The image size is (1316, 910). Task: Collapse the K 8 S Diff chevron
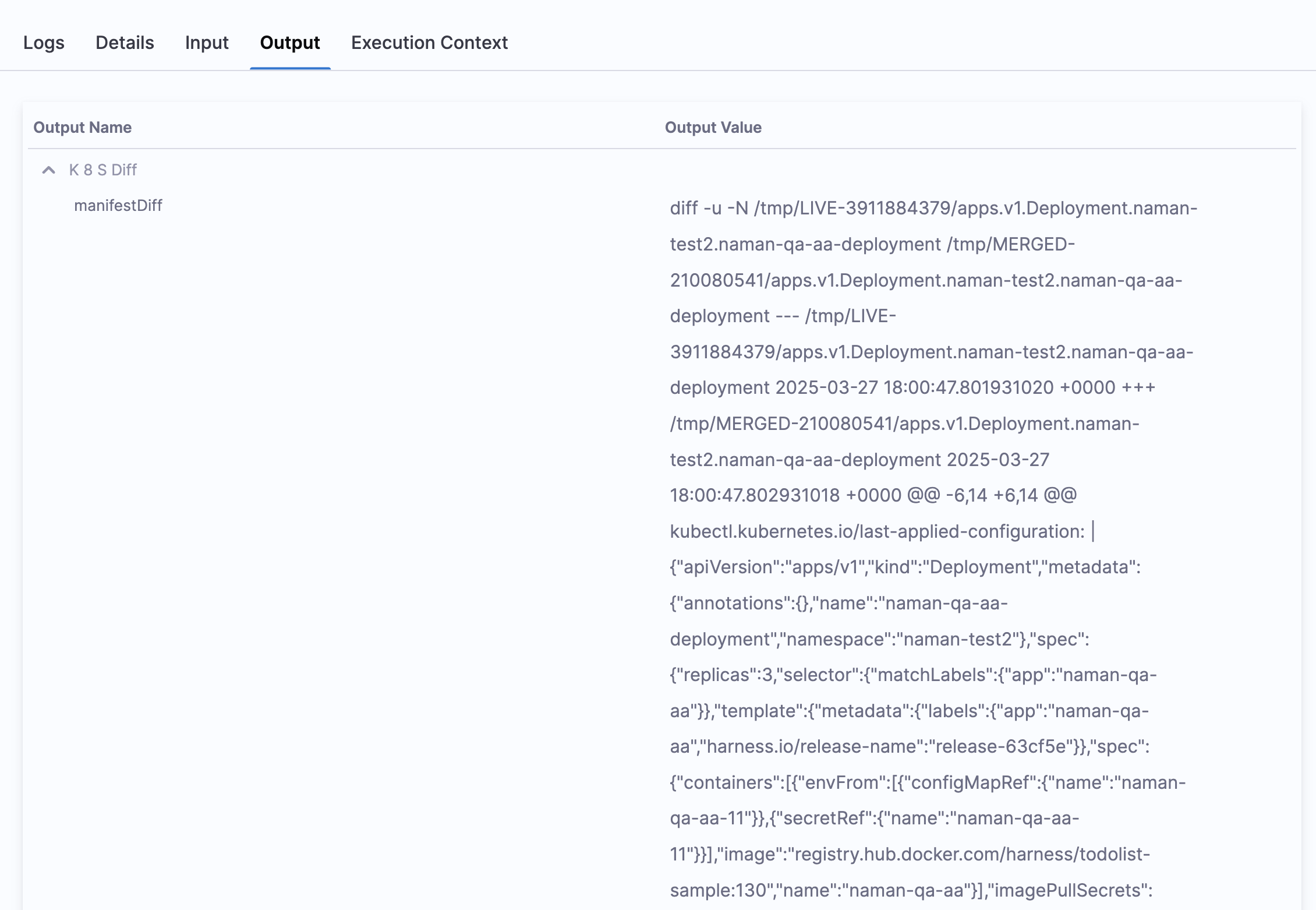click(x=49, y=170)
